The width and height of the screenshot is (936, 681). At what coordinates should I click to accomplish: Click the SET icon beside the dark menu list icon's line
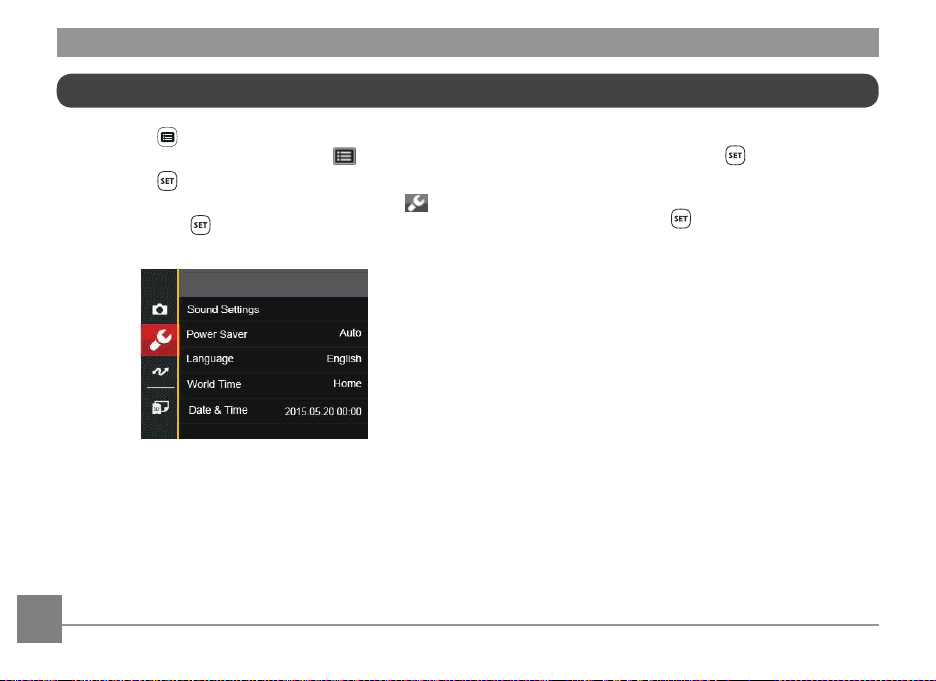[x=735, y=155]
